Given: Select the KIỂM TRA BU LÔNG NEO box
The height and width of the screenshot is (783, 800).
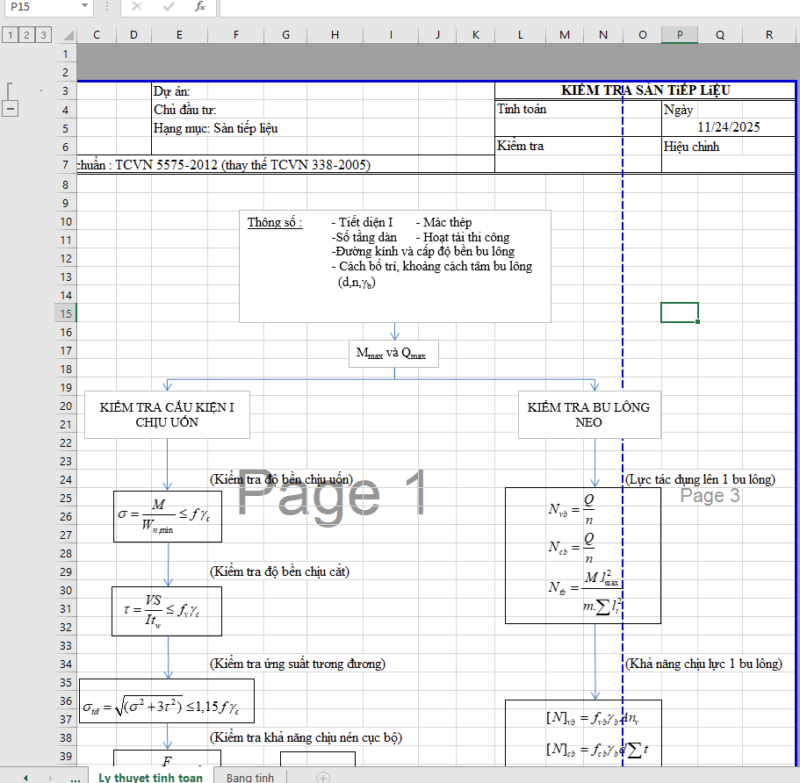Looking at the screenshot, I should (x=589, y=415).
